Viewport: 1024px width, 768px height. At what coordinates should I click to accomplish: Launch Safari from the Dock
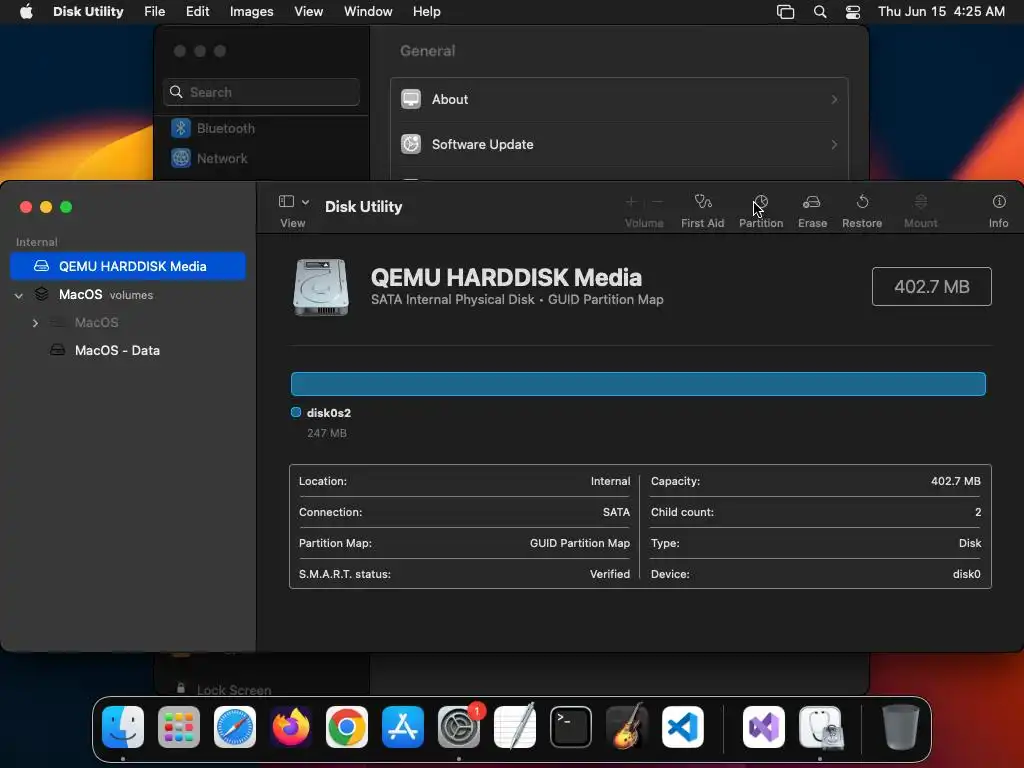(x=235, y=727)
